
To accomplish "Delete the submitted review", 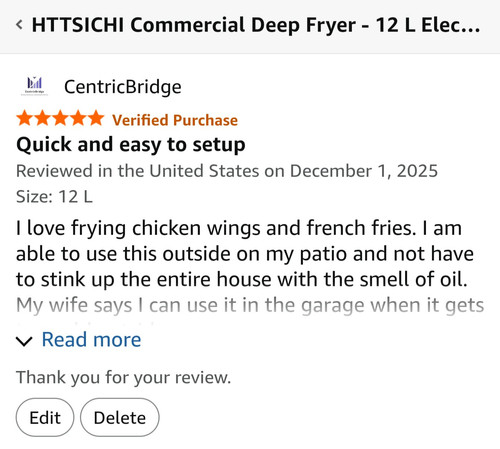I will tap(120, 417).
